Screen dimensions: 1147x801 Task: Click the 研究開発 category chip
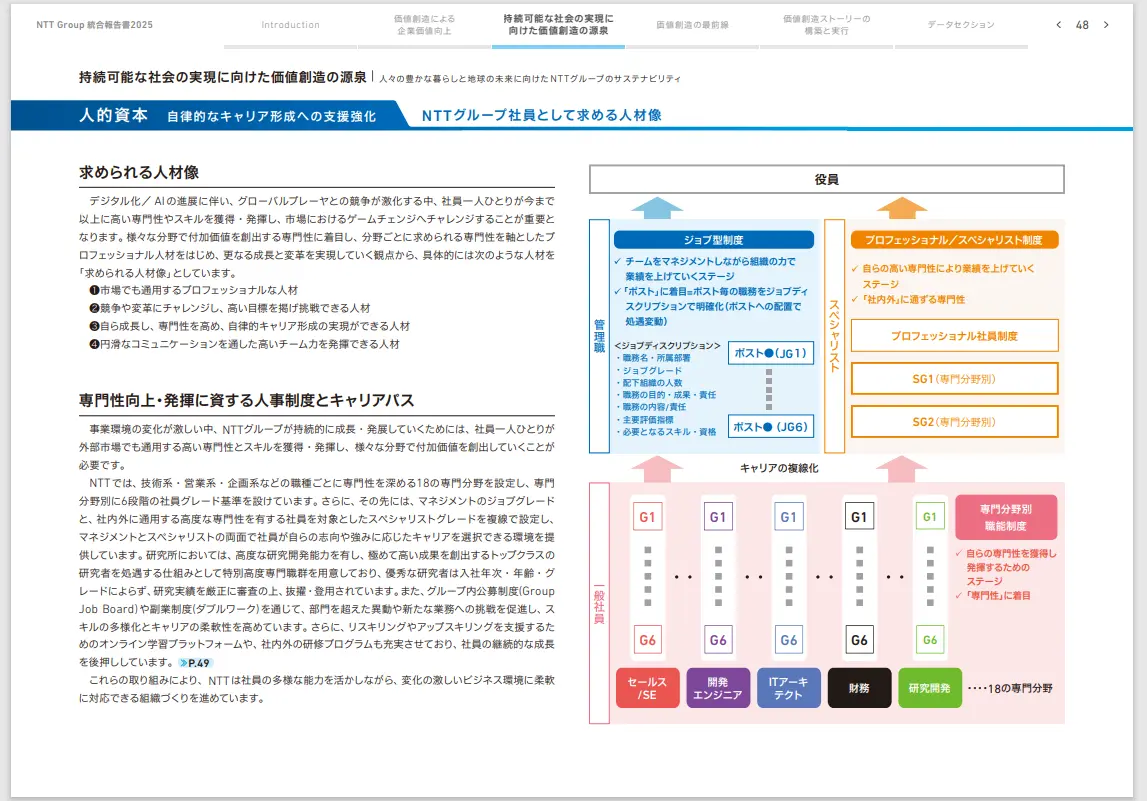coord(928,688)
